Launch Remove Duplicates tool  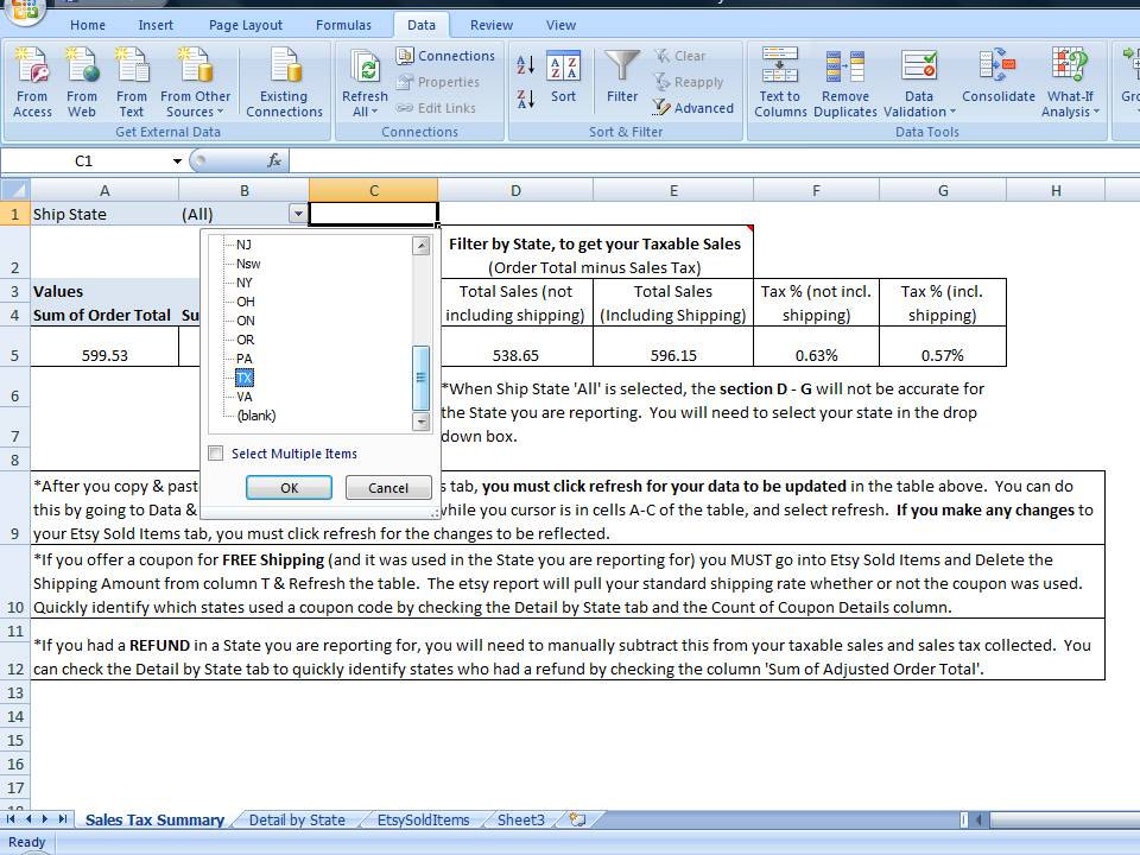click(x=845, y=80)
